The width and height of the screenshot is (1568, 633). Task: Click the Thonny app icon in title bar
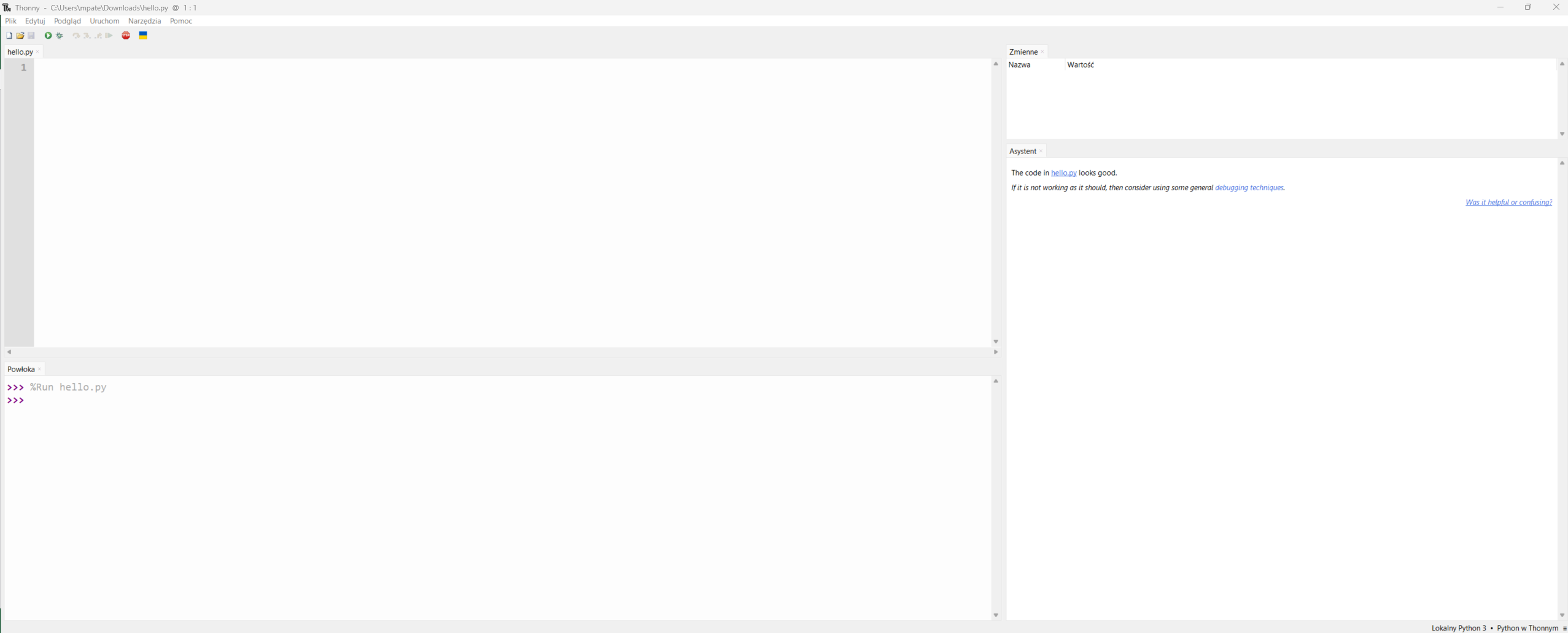[x=7, y=7]
